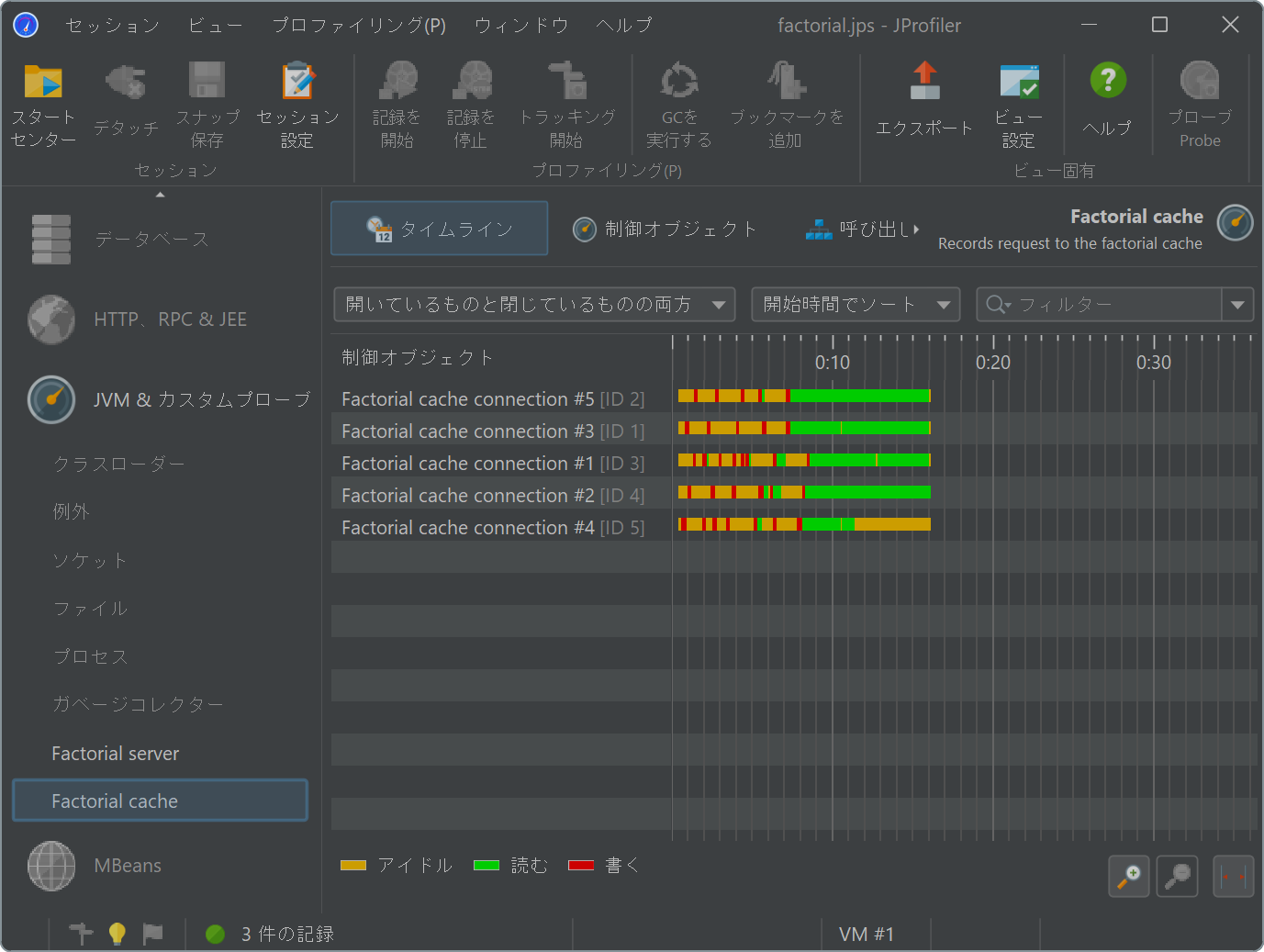Image resolution: width=1264 pixels, height=952 pixels.
Task: Select クラスローダー in the sidebar
Action: point(119,464)
